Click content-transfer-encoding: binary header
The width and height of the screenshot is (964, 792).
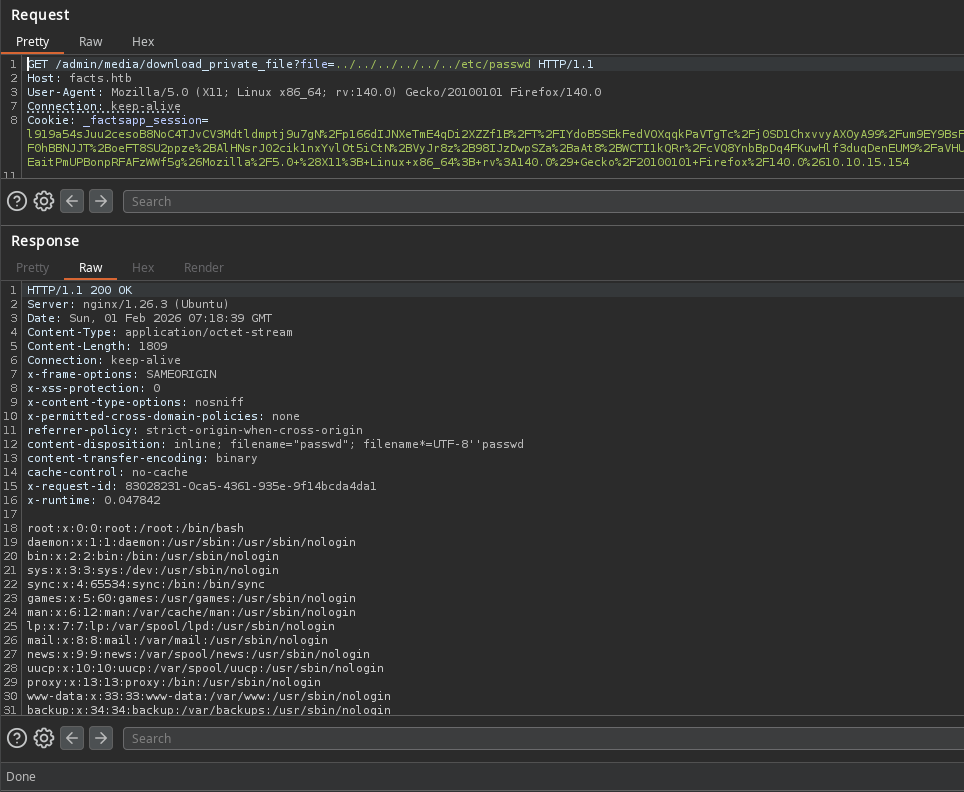coord(142,459)
